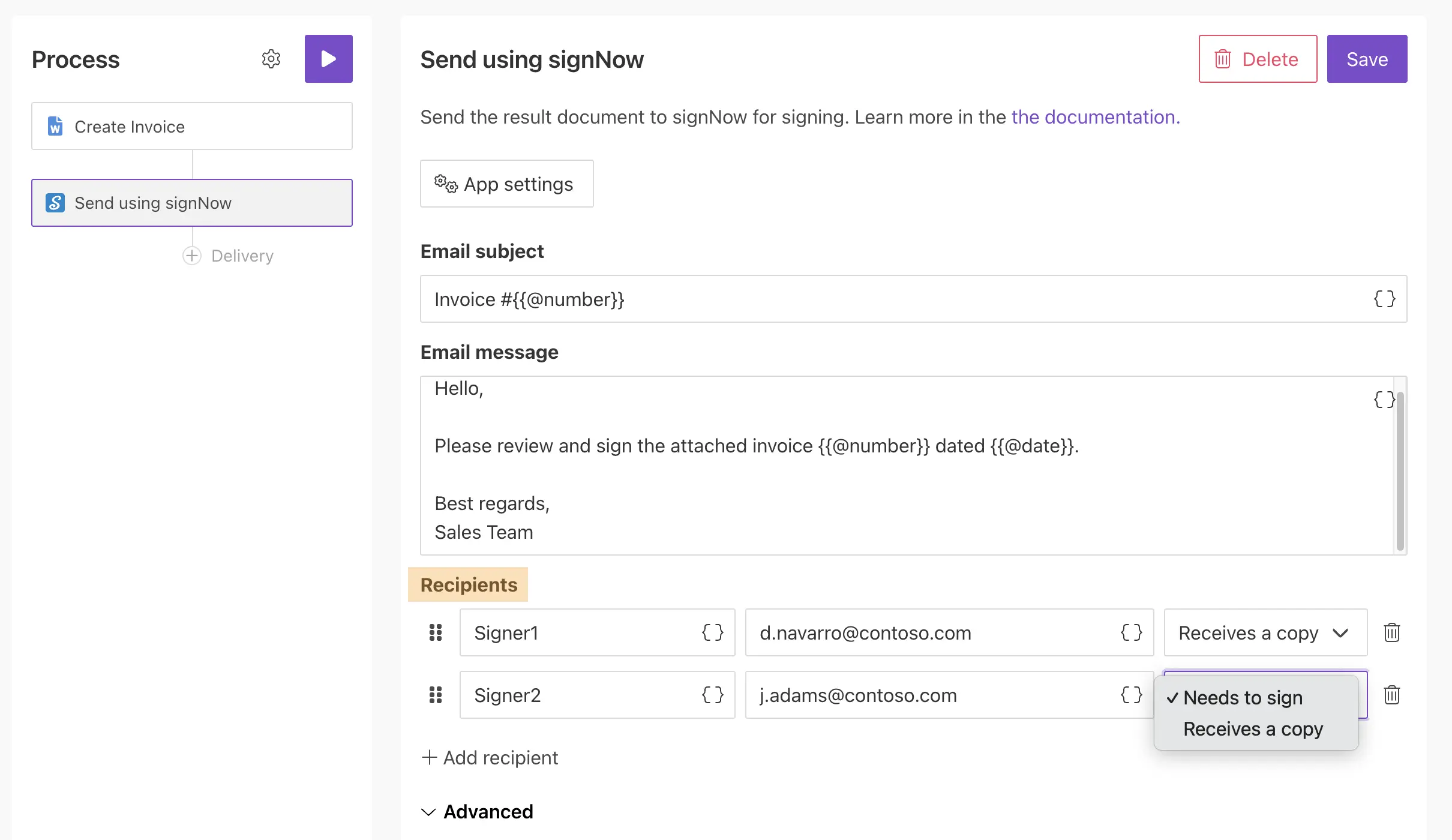The height and width of the screenshot is (840, 1452).
Task: Add a new recipient
Action: tap(490, 757)
